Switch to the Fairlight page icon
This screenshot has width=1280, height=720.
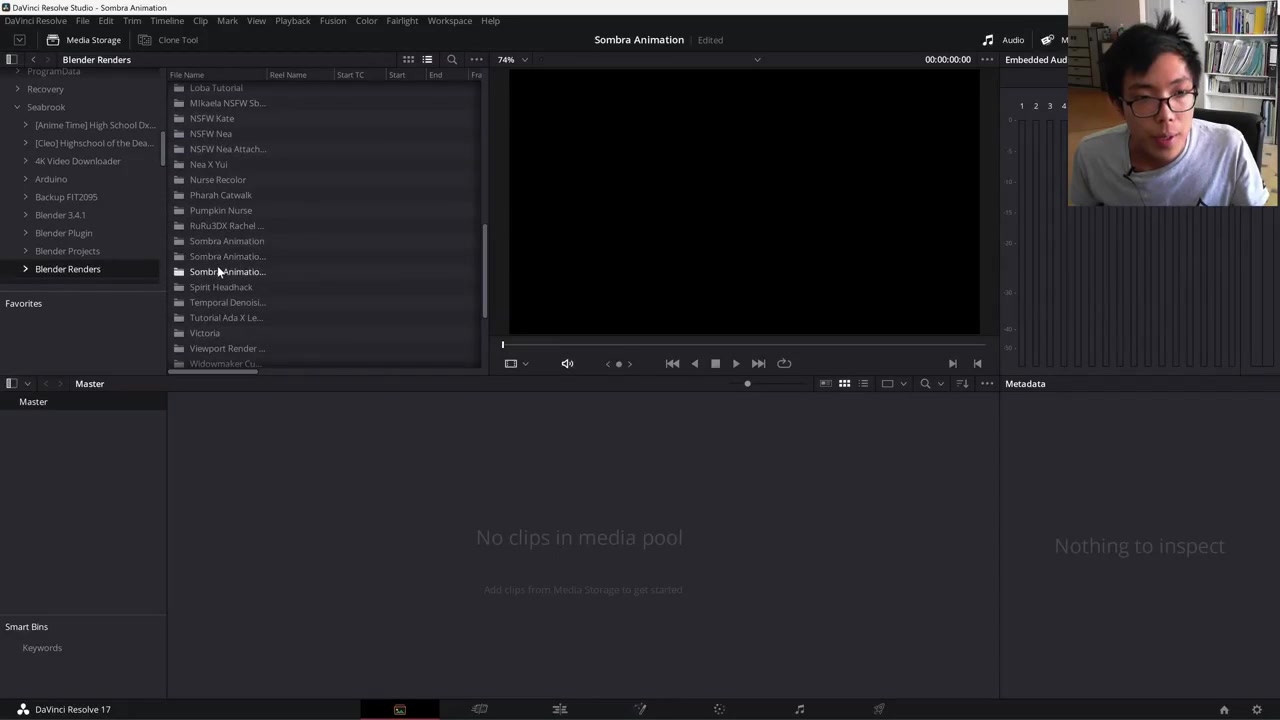tap(799, 709)
